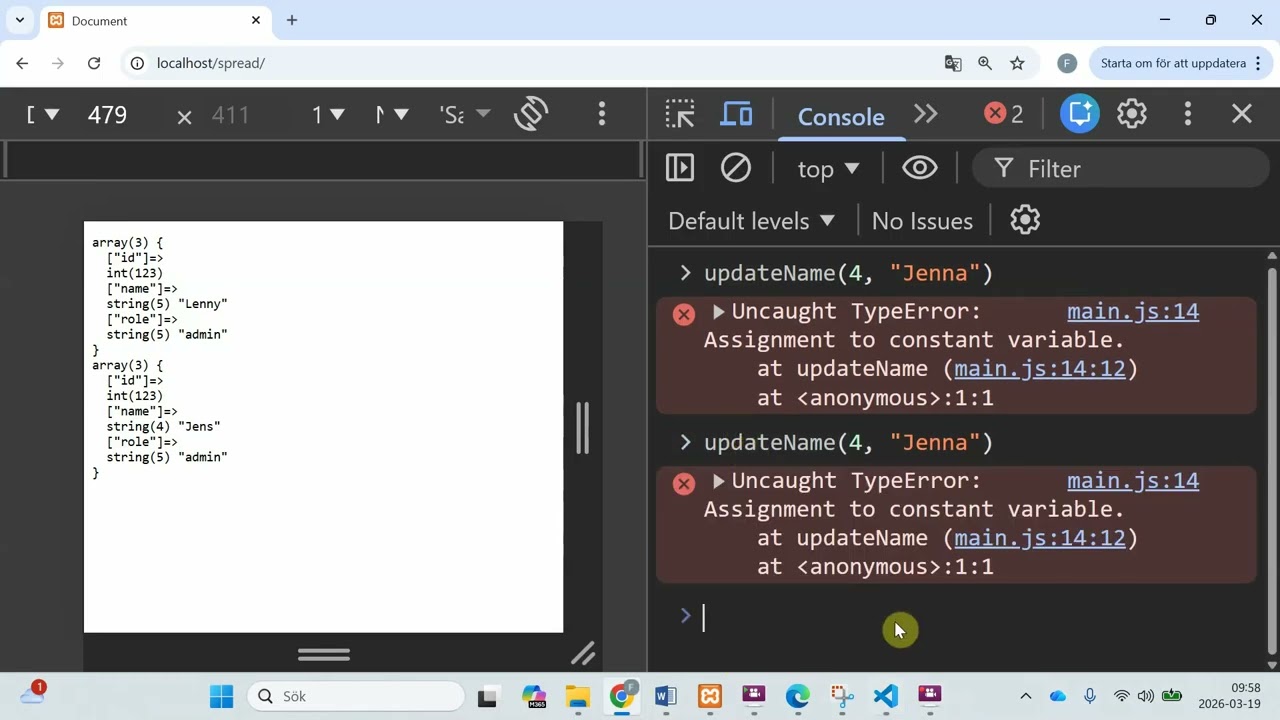Open the device dimensions dropdown
The image size is (1280, 720).
42,115
